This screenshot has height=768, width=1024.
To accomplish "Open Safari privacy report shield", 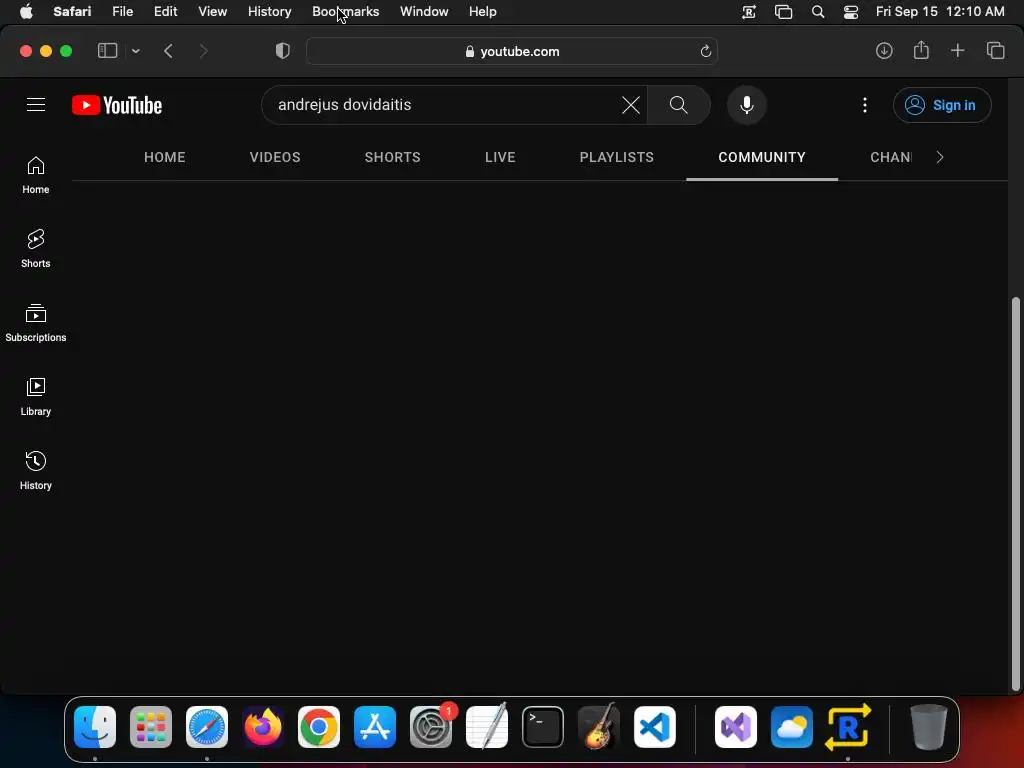I will pos(283,51).
